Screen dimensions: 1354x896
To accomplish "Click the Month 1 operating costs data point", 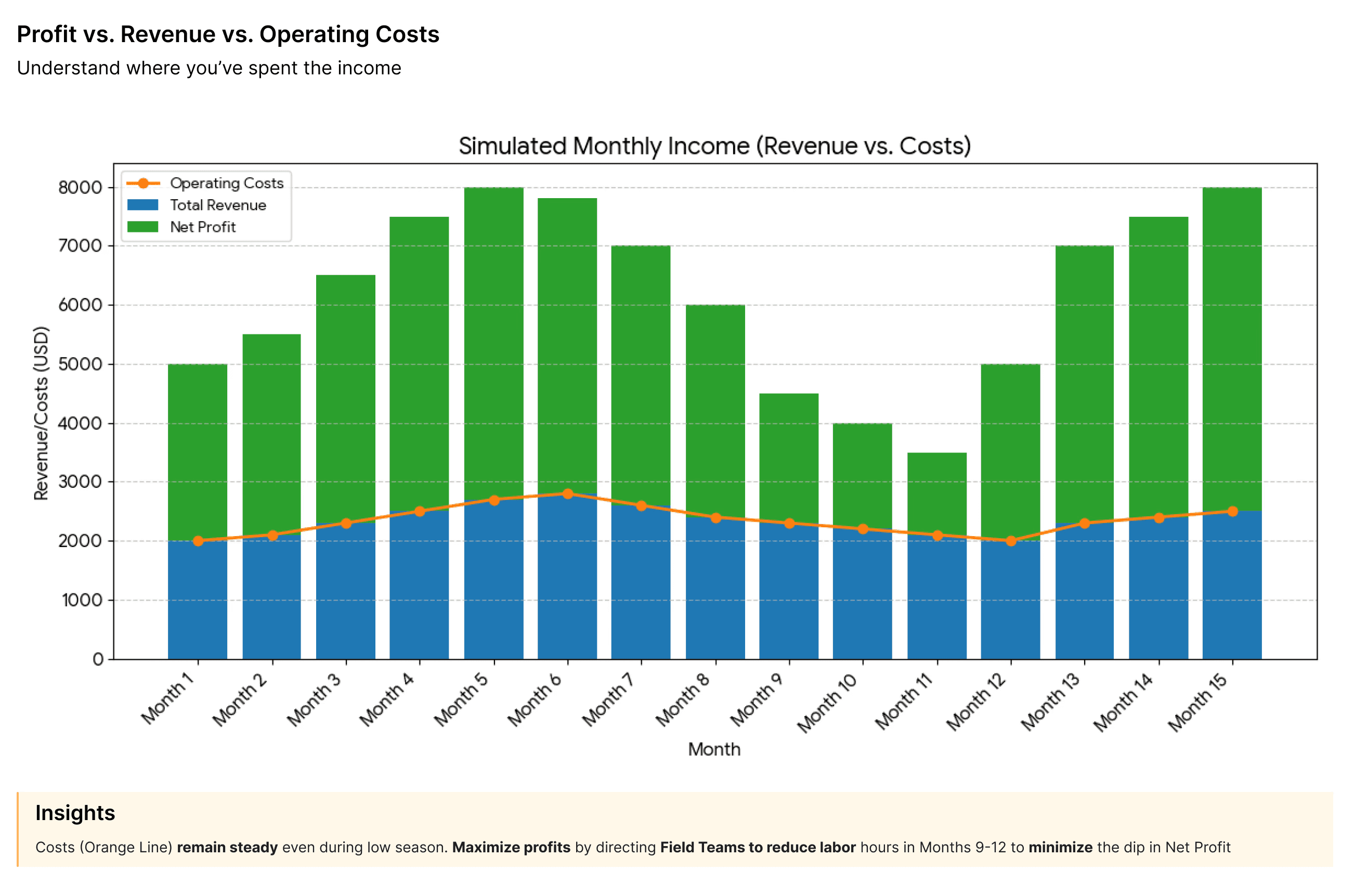I will click(x=198, y=541).
